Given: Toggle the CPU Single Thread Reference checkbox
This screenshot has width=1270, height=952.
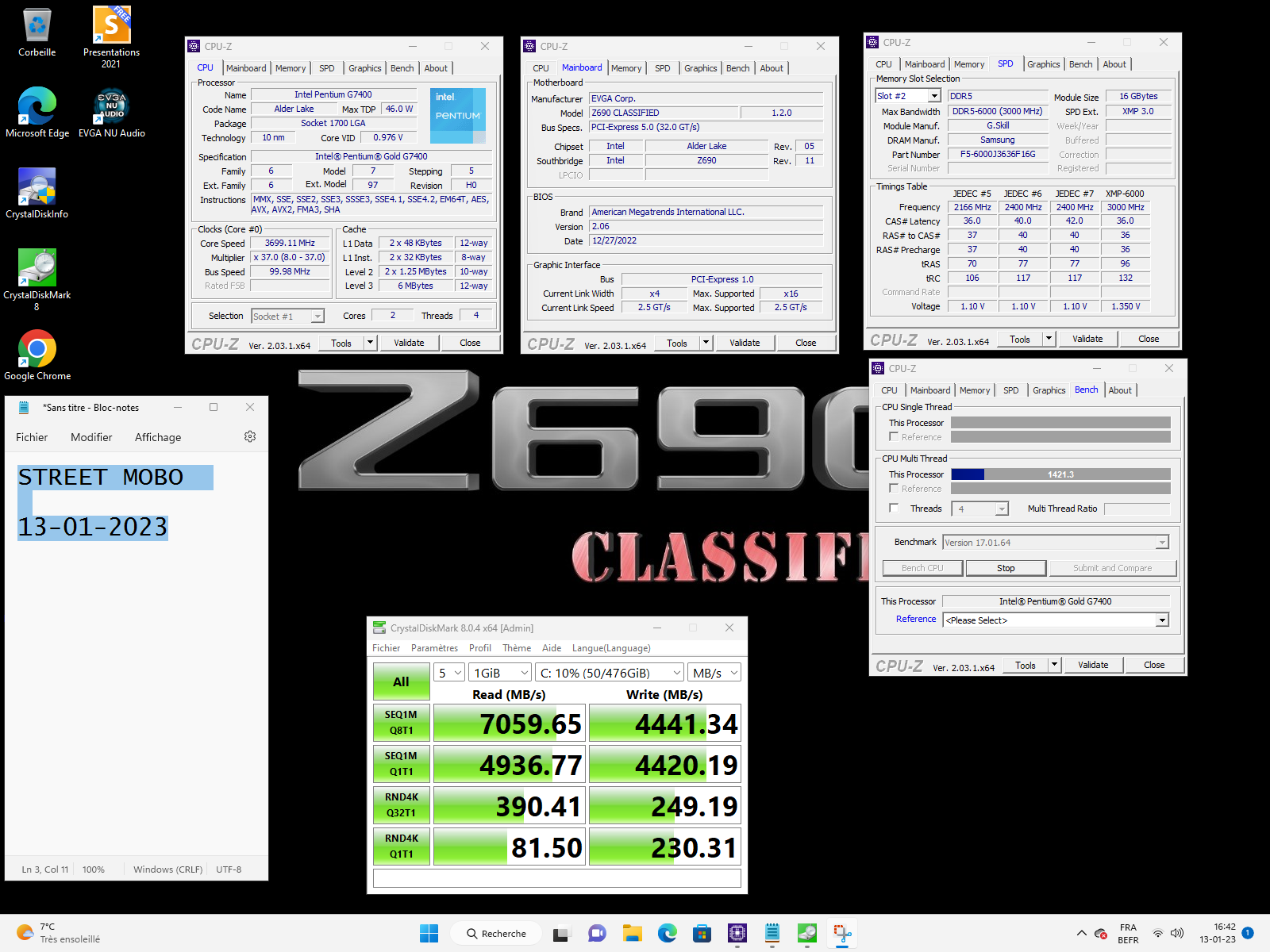Looking at the screenshot, I should pos(895,437).
